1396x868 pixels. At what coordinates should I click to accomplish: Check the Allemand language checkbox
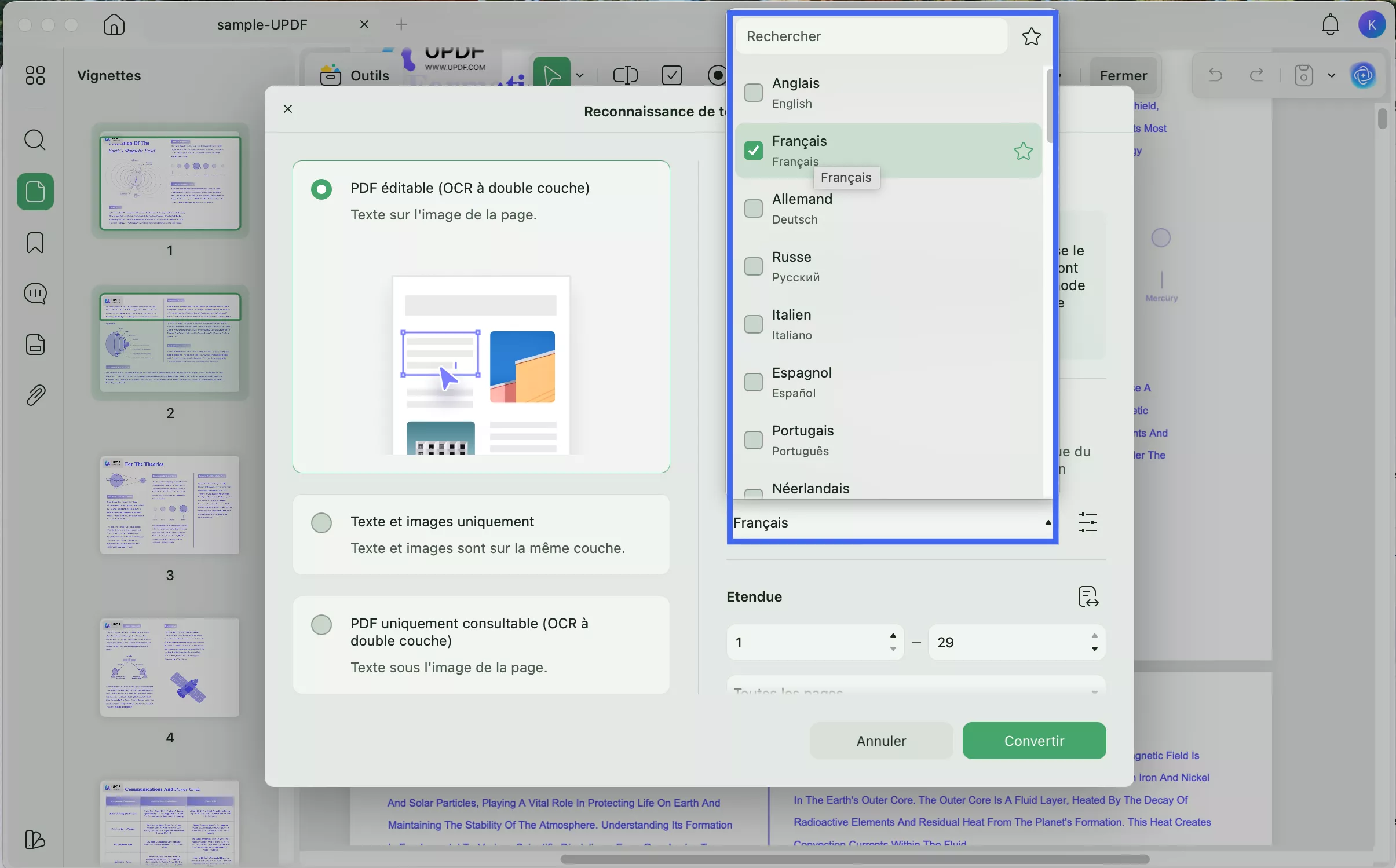pos(753,209)
